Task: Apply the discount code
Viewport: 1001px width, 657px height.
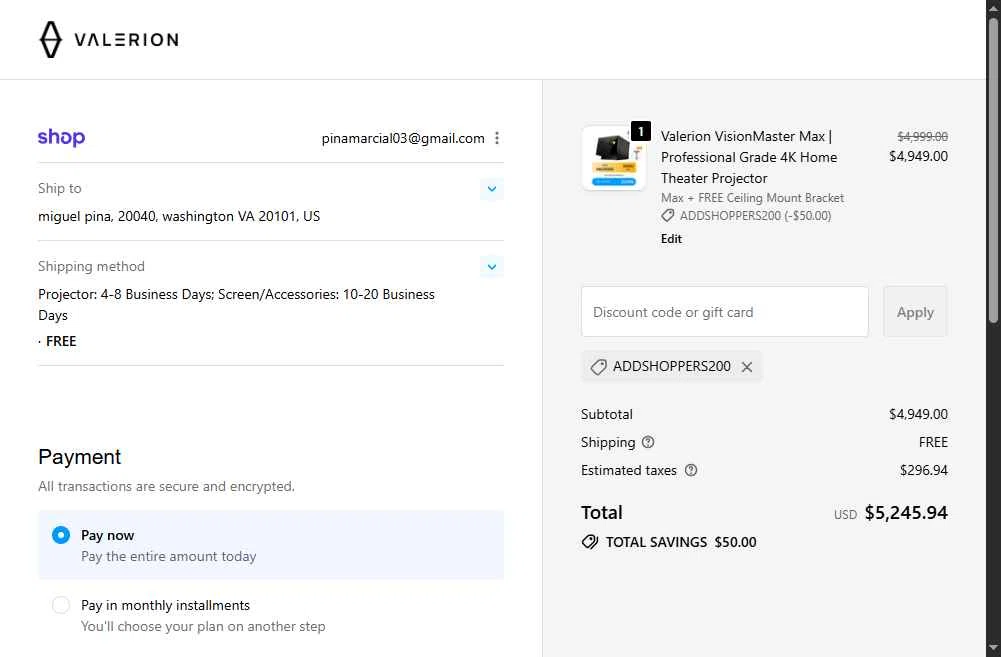Action: click(915, 312)
